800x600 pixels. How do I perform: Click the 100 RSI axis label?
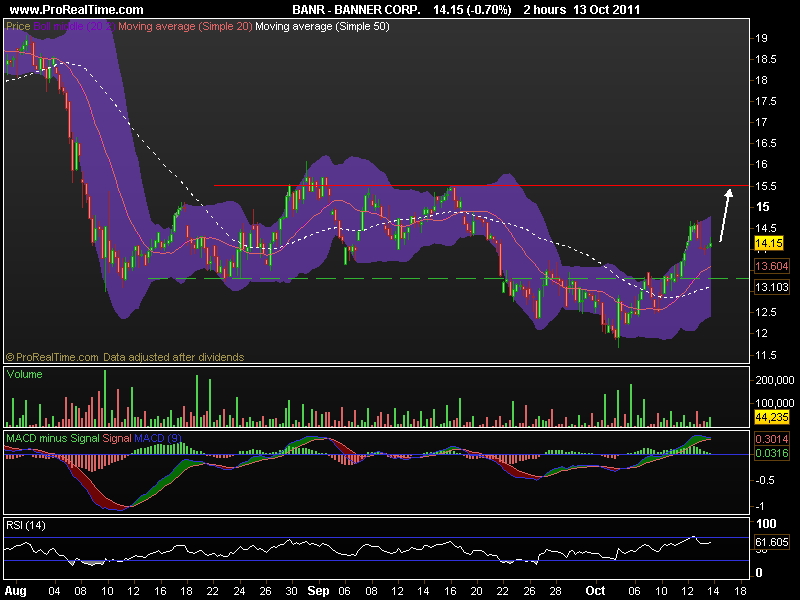pyautogui.click(x=766, y=523)
